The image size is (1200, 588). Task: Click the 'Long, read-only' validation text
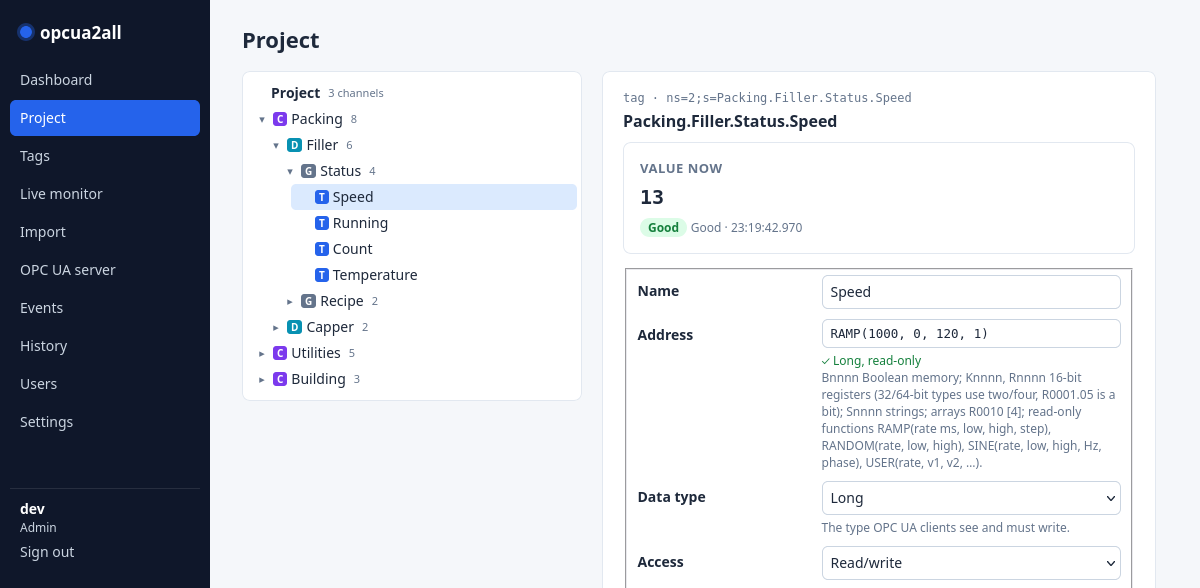(877, 361)
